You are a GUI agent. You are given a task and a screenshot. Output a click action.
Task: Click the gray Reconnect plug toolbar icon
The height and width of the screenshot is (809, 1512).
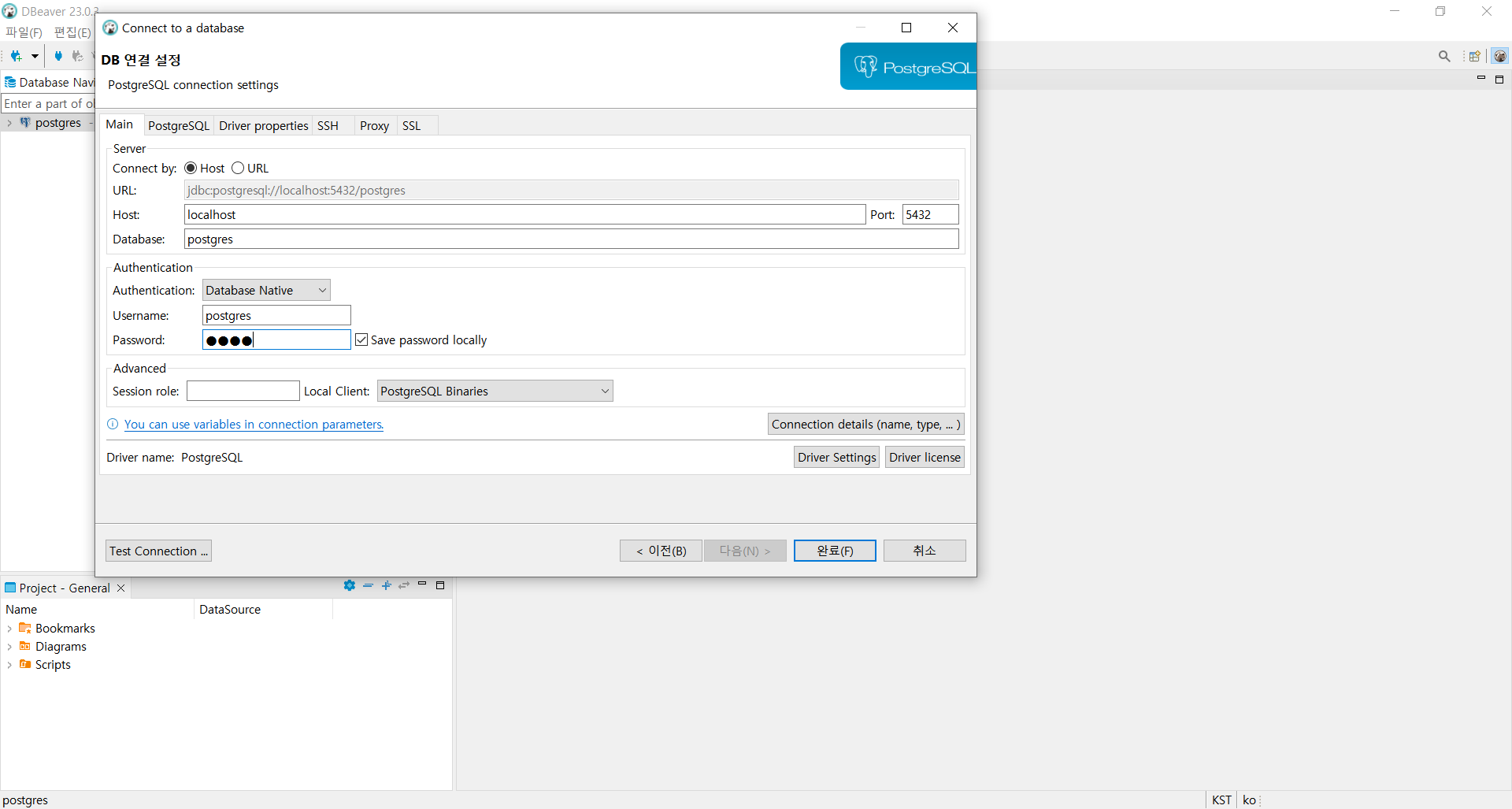[x=77, y=56]
